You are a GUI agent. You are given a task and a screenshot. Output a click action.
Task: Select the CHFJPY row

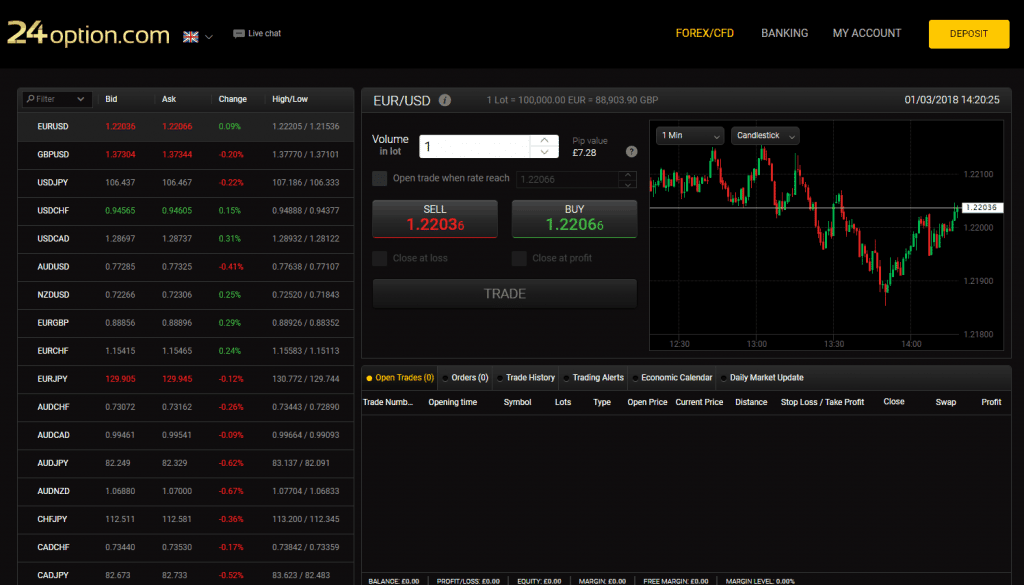[x=185, y=520]
